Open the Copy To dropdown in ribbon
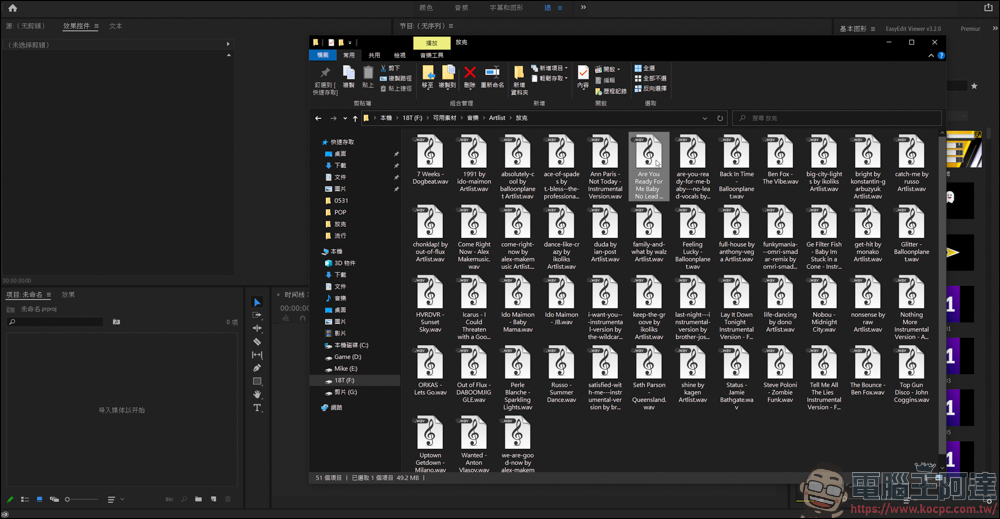 click(x=448, y=77)
